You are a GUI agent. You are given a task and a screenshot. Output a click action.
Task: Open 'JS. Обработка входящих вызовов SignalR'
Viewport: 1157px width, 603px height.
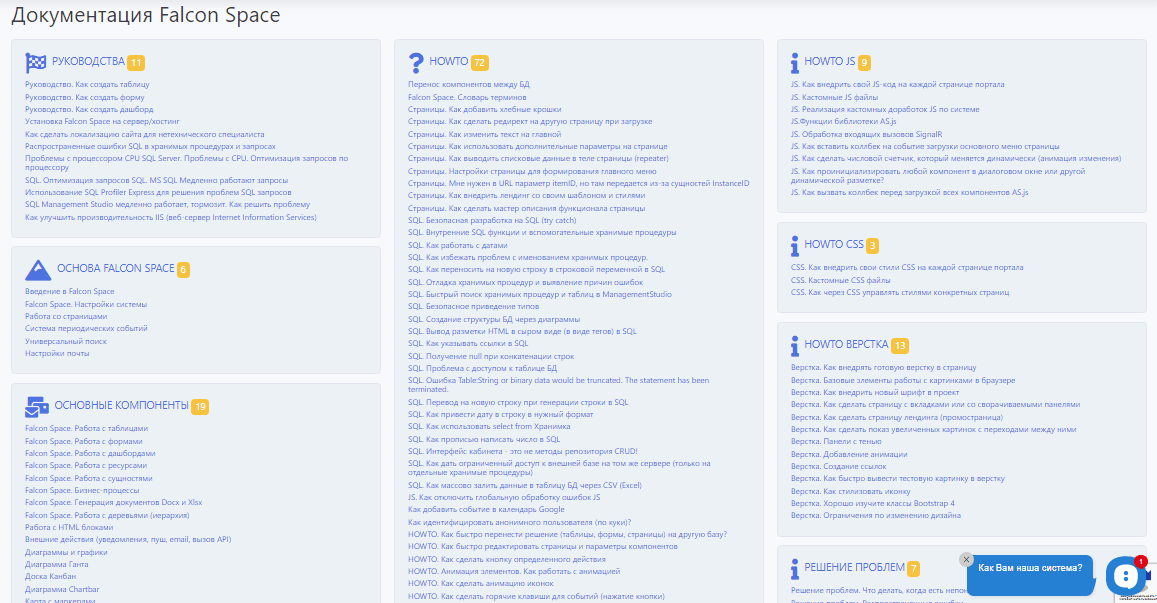[866, 134]
